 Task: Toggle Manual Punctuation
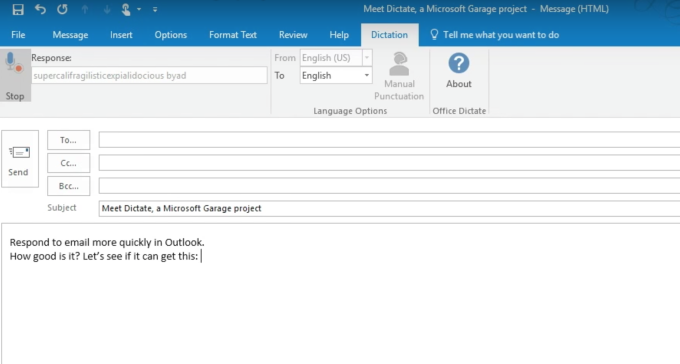[399, 76]
